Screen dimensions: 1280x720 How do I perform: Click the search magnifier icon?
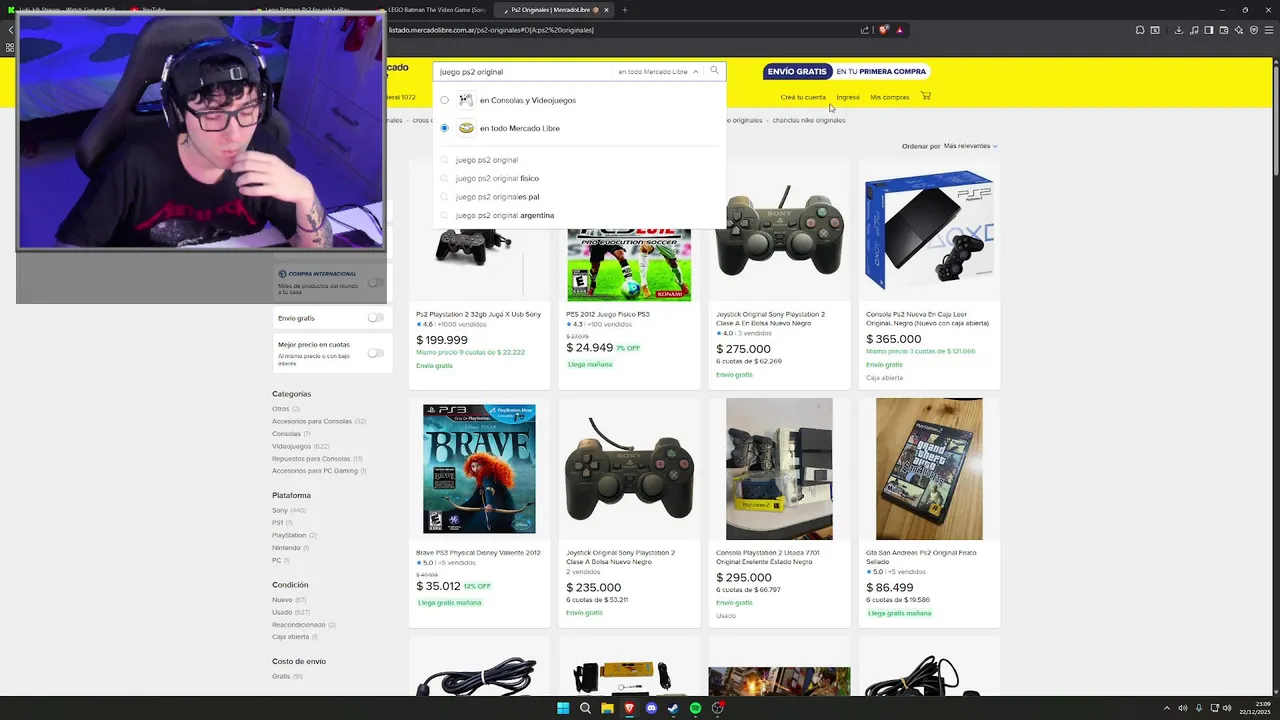pos(714,71)
